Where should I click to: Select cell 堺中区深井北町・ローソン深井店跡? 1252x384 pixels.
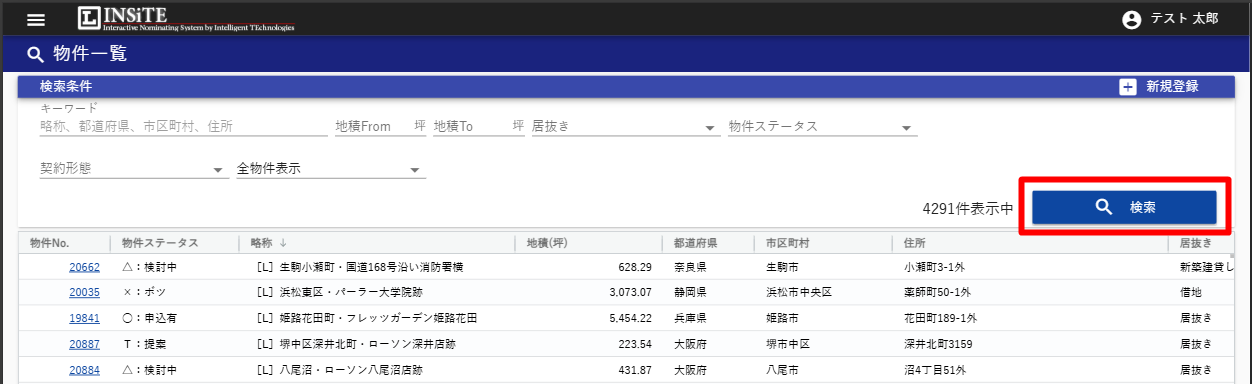pyautogui.click(x=355, y=344)
